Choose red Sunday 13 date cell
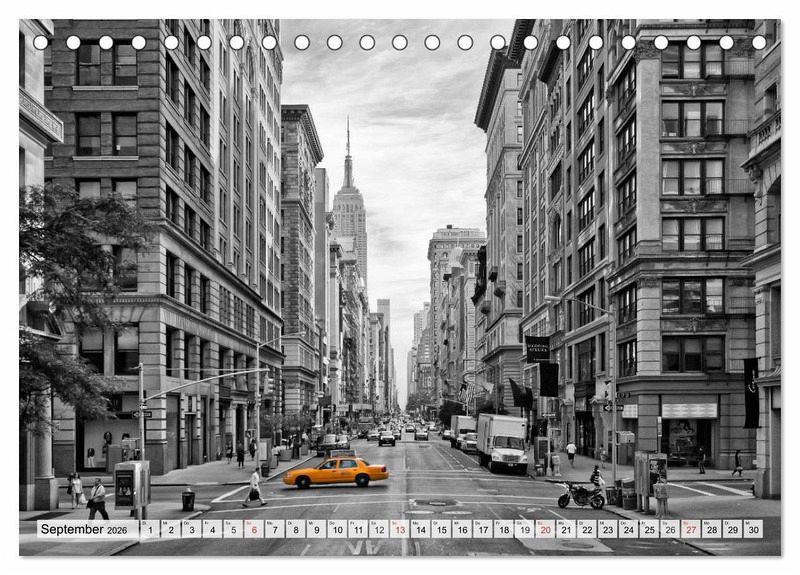The image size is (800, 575). pos(399,529)
